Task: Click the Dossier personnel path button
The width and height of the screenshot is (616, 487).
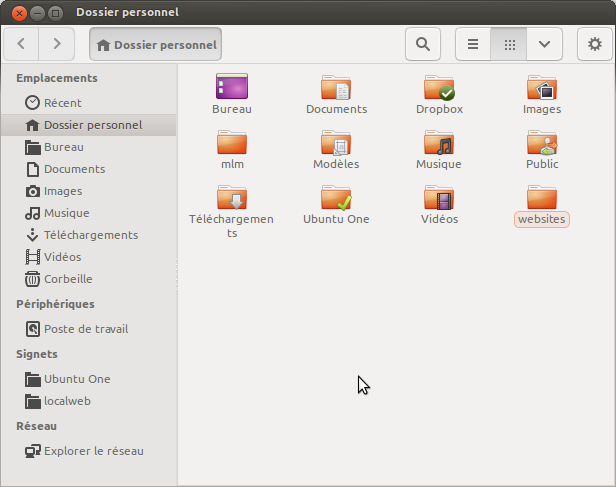Action: 156,44
